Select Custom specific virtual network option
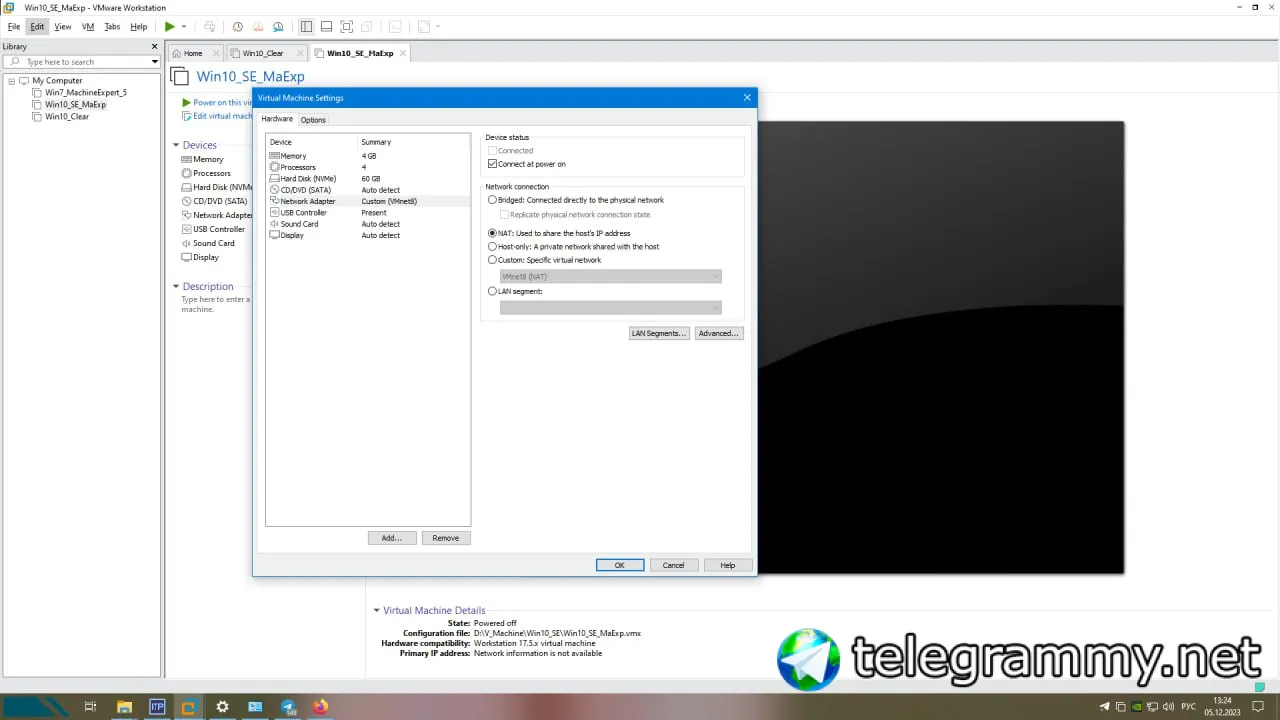This screenshot has width=1280, height=720. click(x=492, y=260)
